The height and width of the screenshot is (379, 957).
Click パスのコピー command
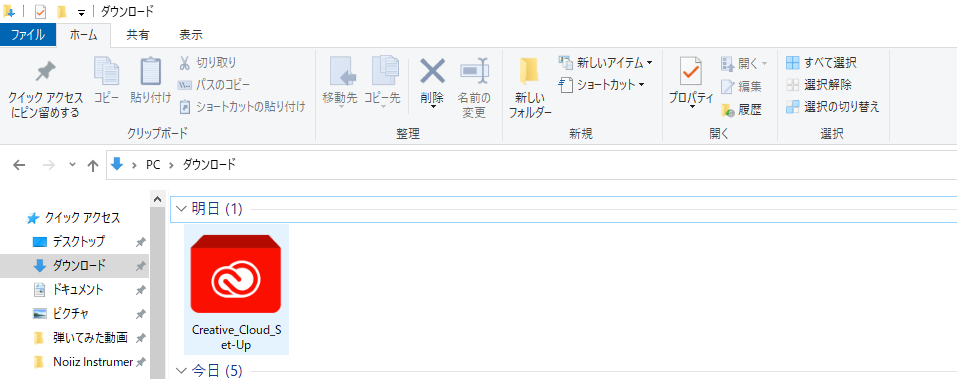tap(214, 84)
